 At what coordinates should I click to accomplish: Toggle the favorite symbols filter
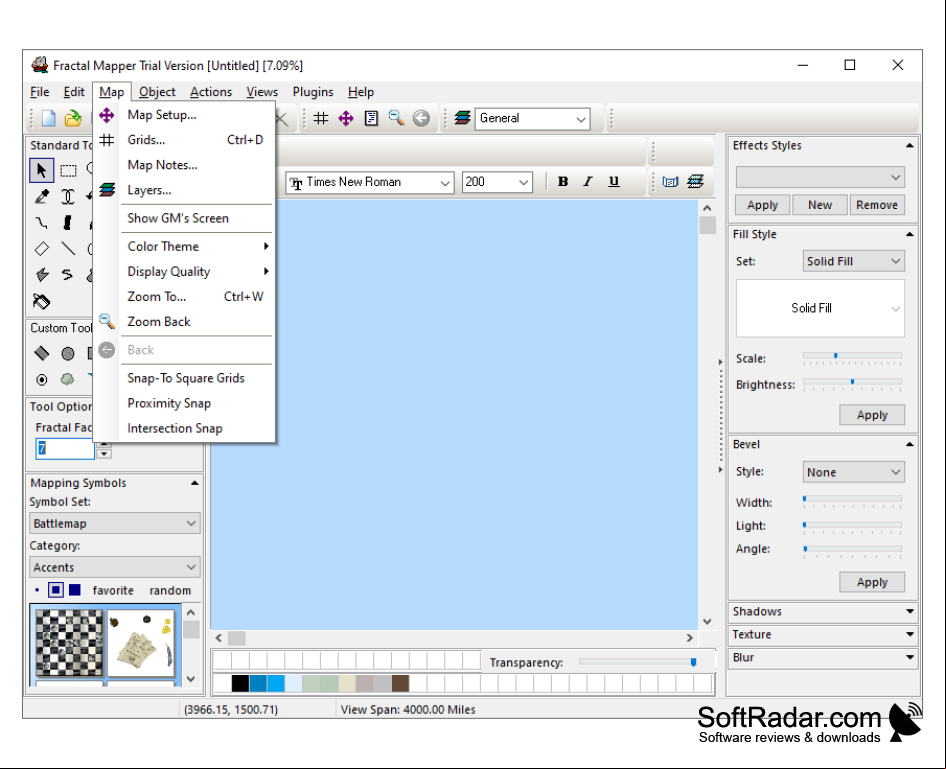pyautogui.click(x=113, y=590)
